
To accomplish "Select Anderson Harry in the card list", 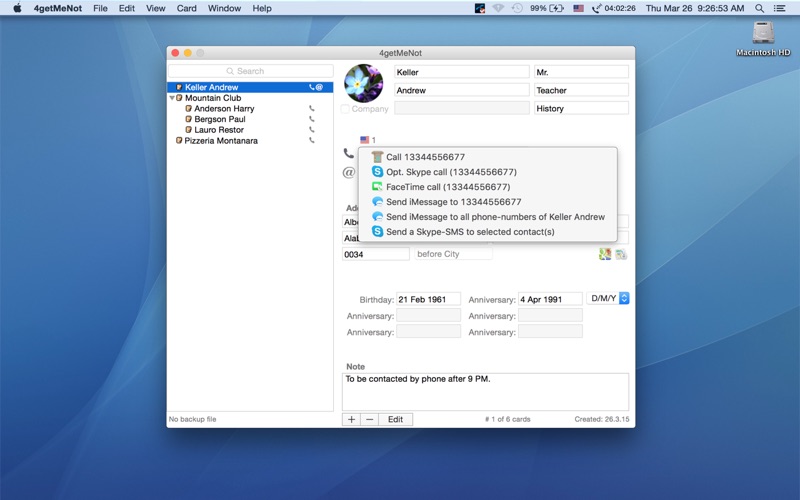I will (x=224, y=109).
